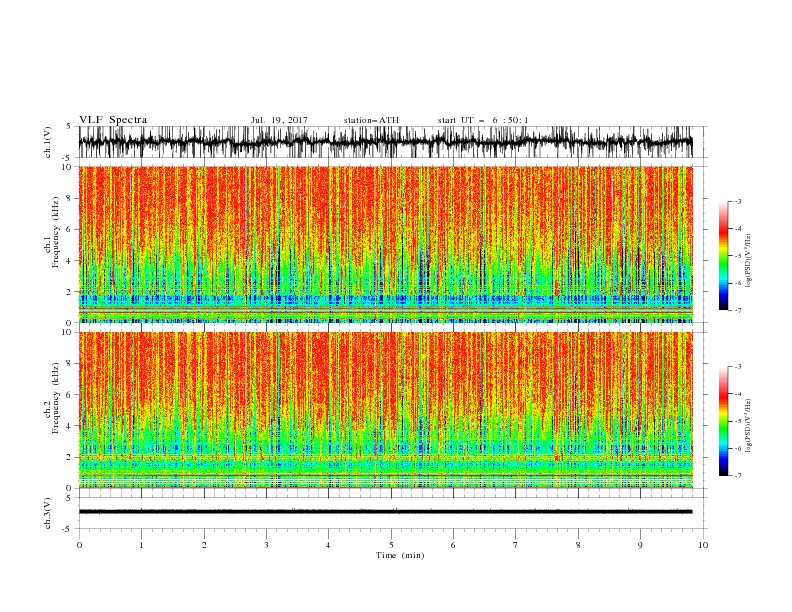This screenshot has height=612, width=792.
Task: Click the "-4" tick on ch.2 colorbar
Action: 738,394
